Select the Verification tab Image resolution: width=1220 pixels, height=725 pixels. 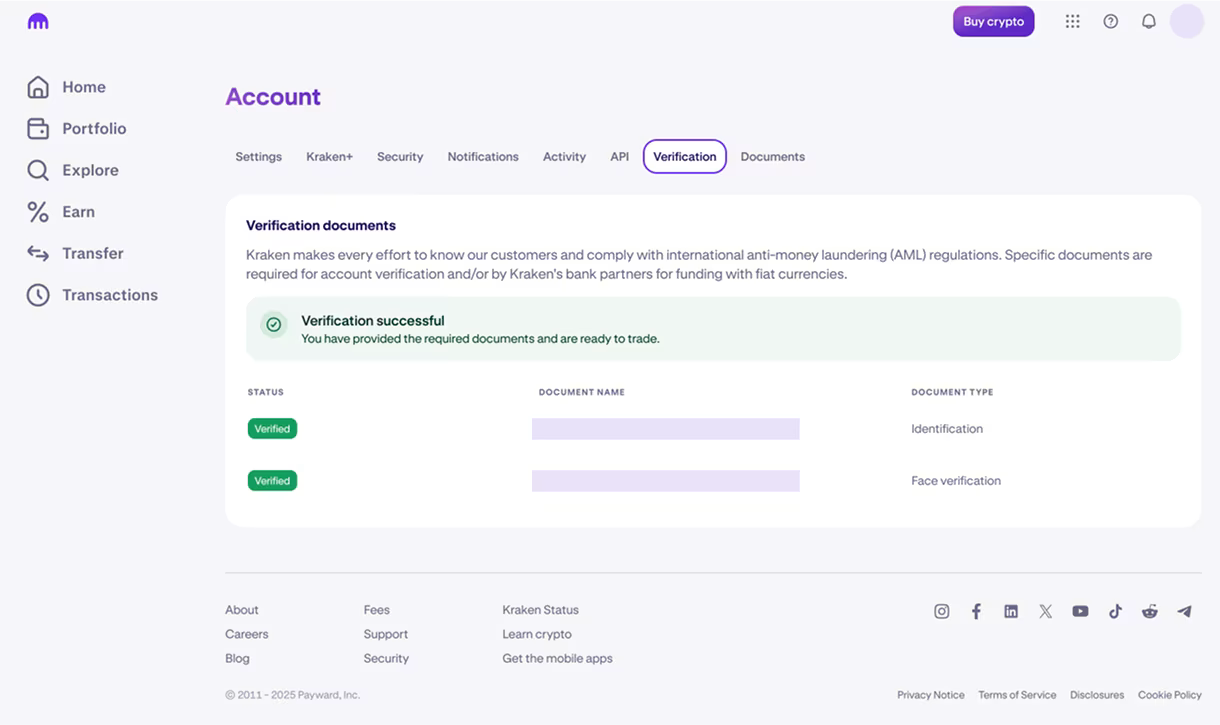685,157
